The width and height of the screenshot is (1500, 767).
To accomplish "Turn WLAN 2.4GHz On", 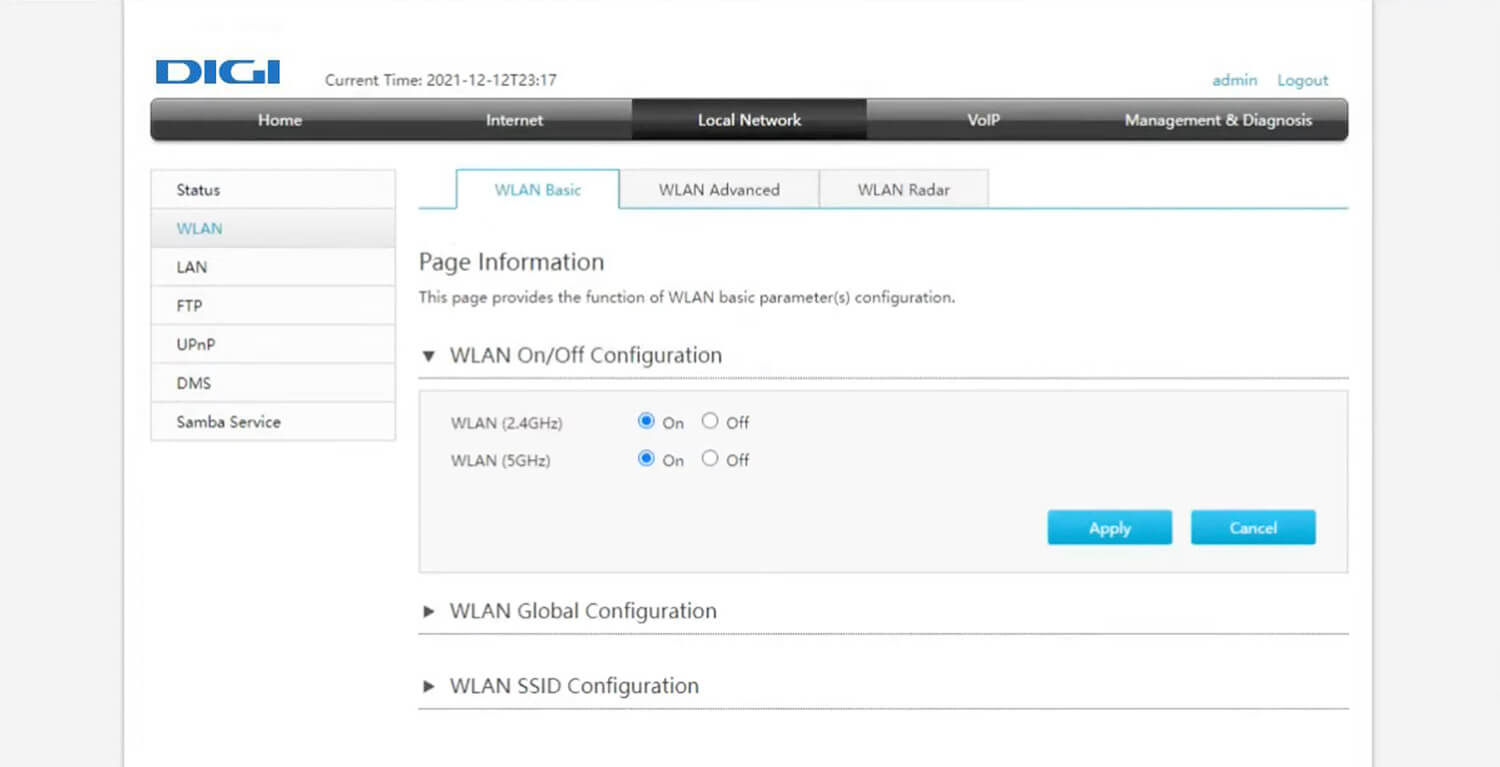I will click(646, 421).
